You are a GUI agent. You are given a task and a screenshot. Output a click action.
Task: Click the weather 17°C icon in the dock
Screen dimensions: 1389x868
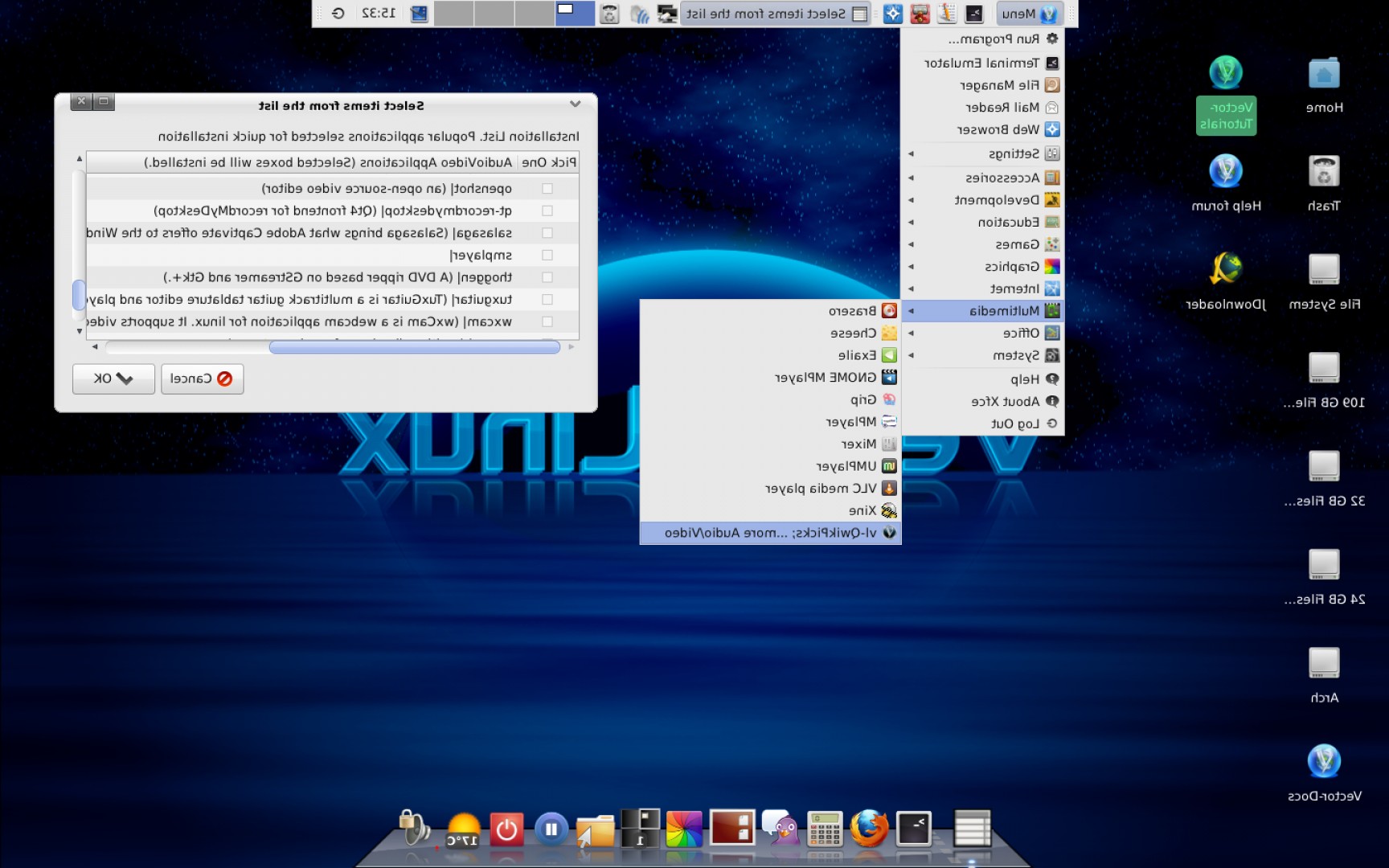(x=465, y=828)
